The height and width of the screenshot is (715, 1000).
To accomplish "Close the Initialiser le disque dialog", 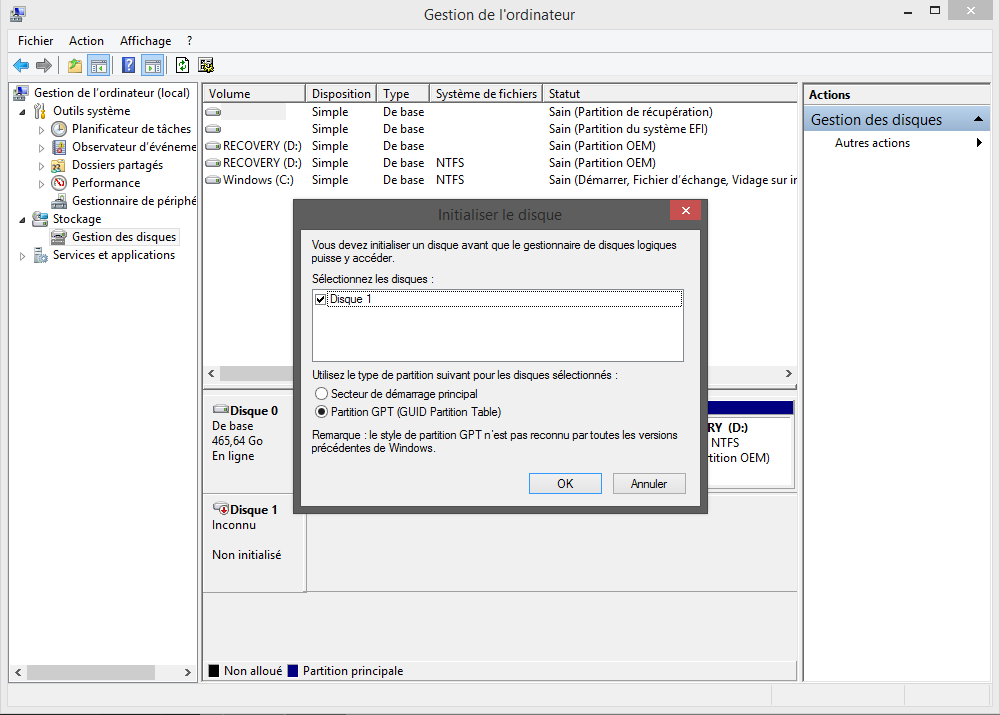I will pos(686,210).
